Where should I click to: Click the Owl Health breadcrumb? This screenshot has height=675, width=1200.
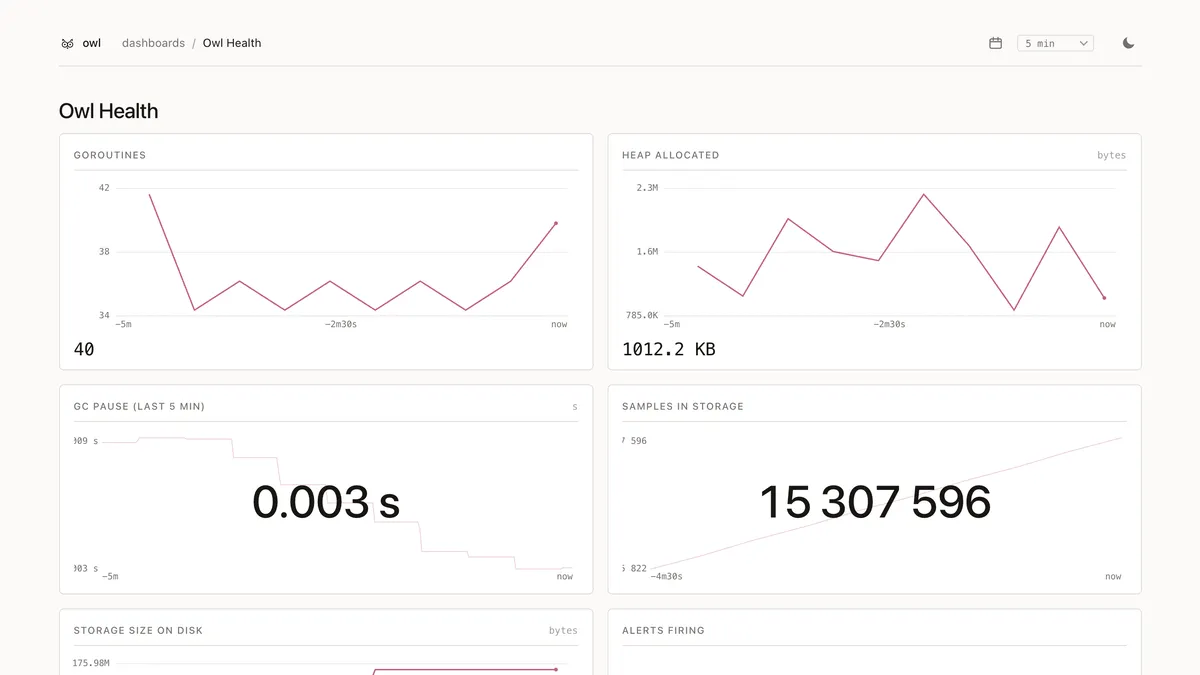(x=232, y=43)
